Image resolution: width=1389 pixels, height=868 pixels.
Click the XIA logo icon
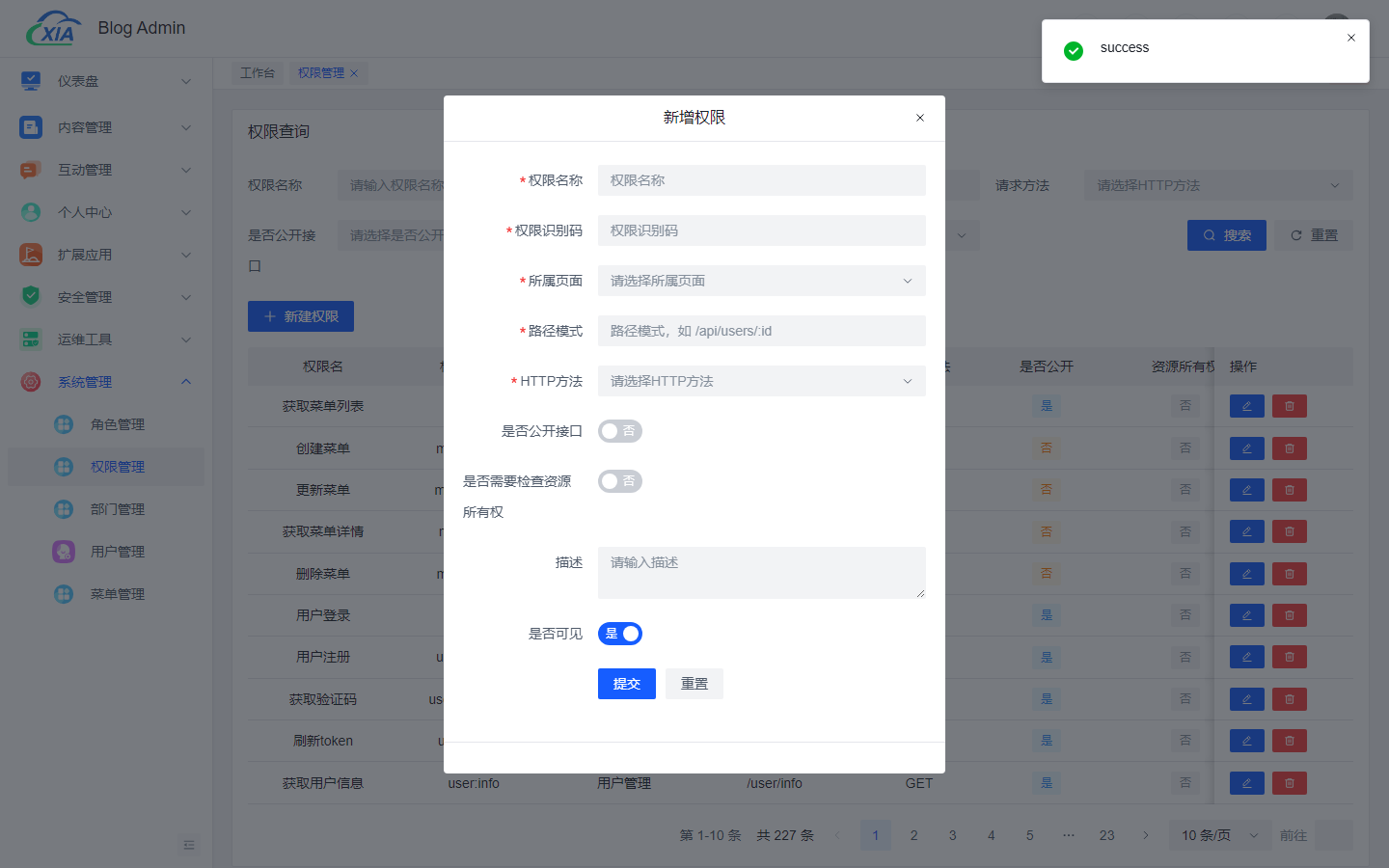[x=53, y=28]
